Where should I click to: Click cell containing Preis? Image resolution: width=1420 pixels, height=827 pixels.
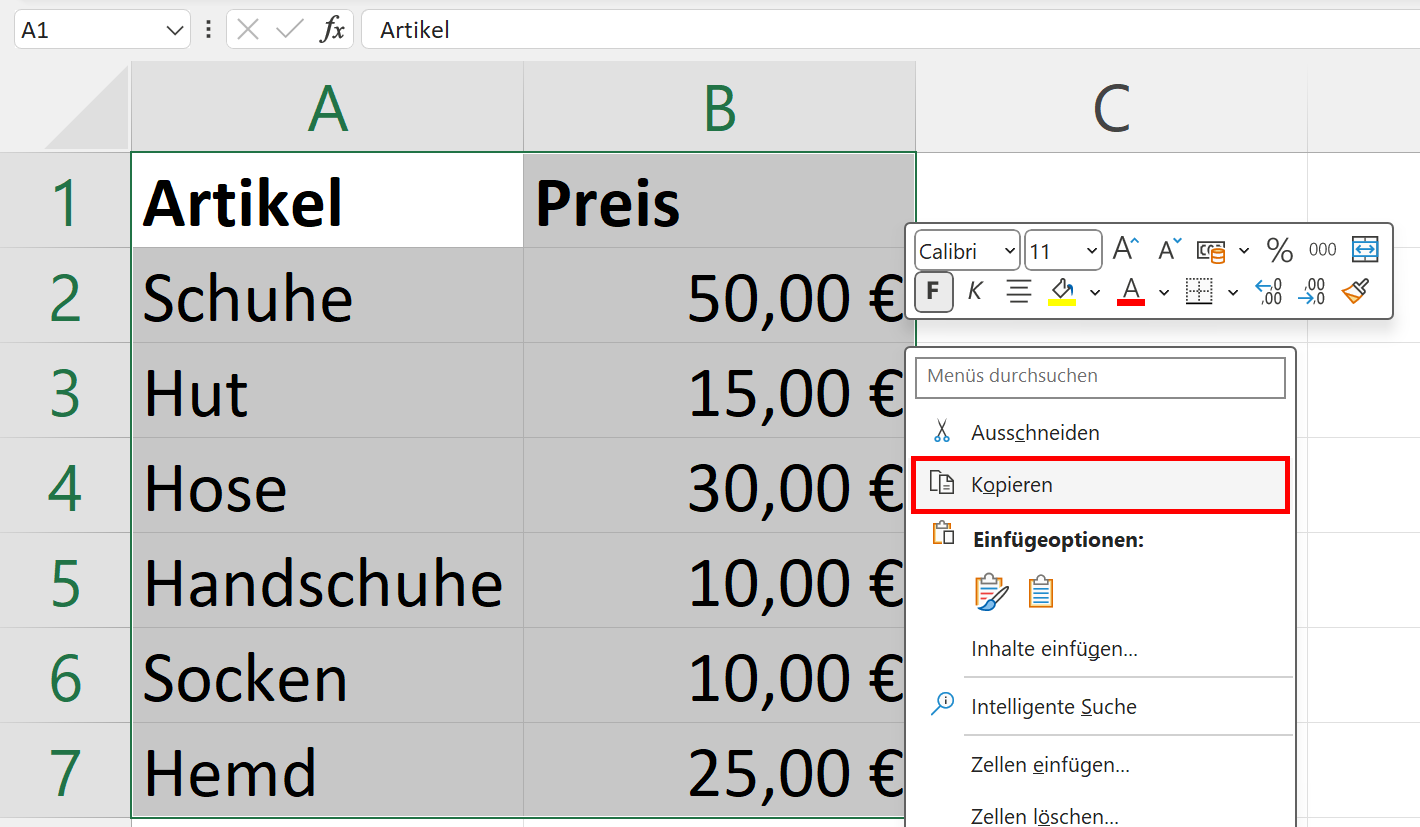[719, 200]
